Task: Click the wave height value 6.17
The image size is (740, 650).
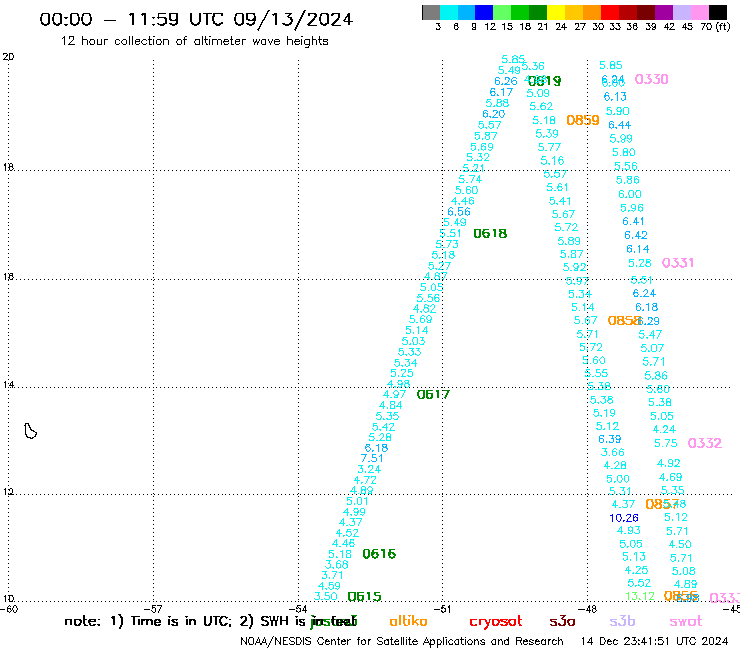Action: pyautogui.click(x=501, y=93)
